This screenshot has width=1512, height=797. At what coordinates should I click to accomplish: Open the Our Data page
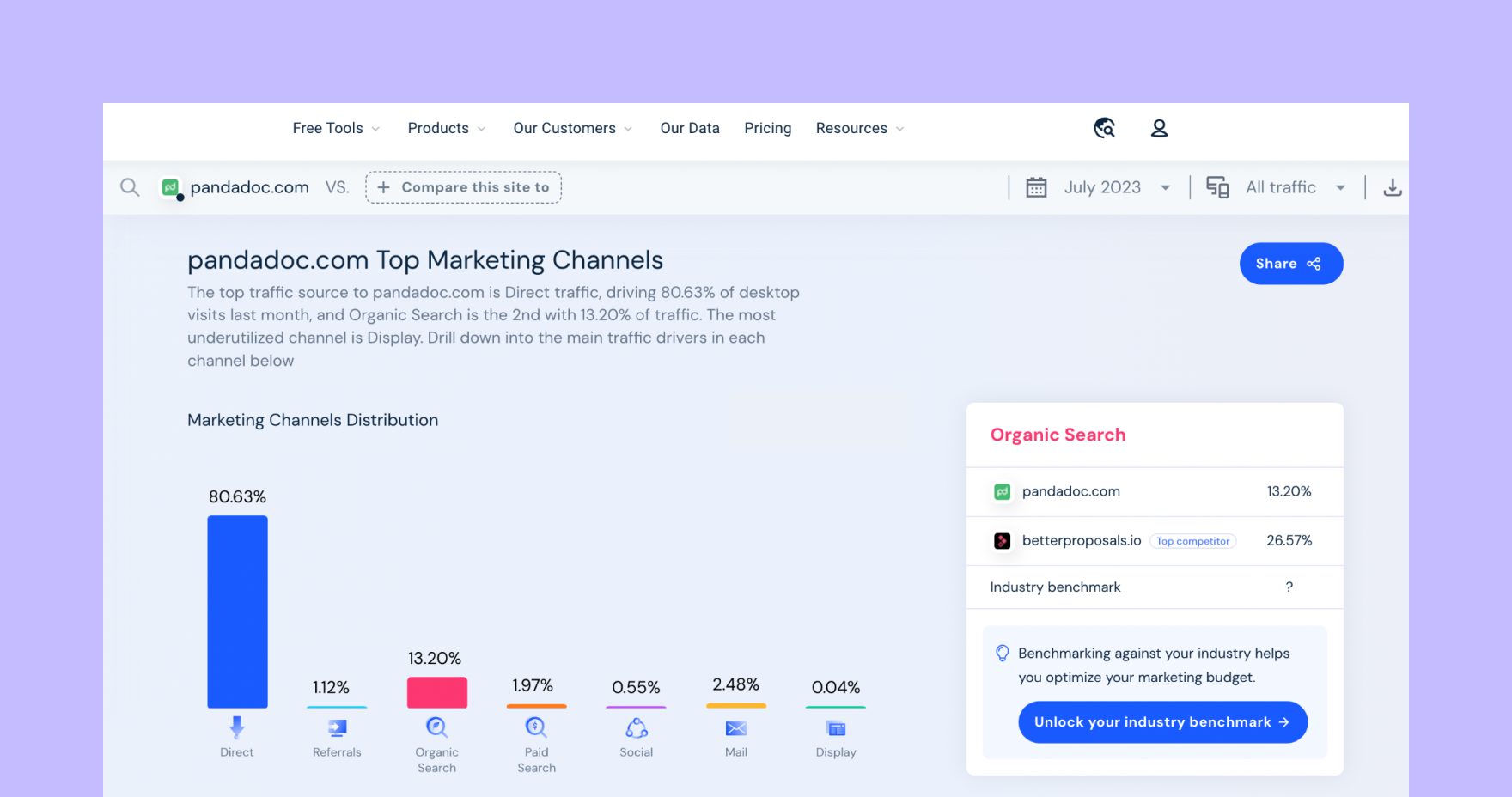690,128
